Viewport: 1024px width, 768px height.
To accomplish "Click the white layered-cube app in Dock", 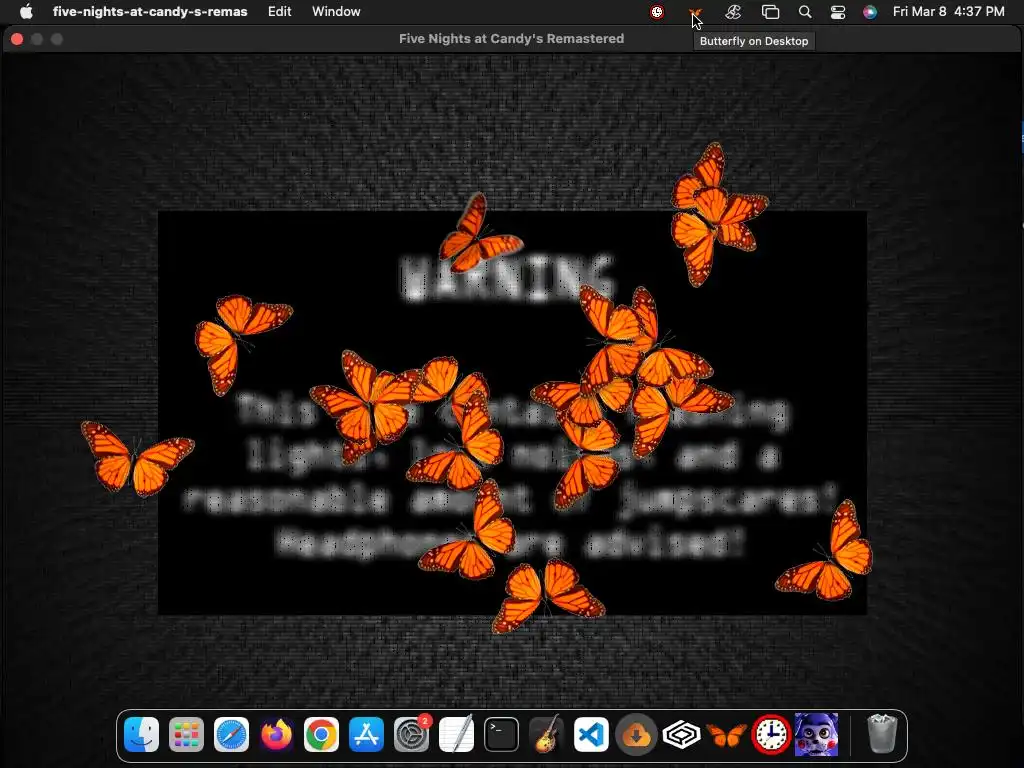I will tap(681, 735).
